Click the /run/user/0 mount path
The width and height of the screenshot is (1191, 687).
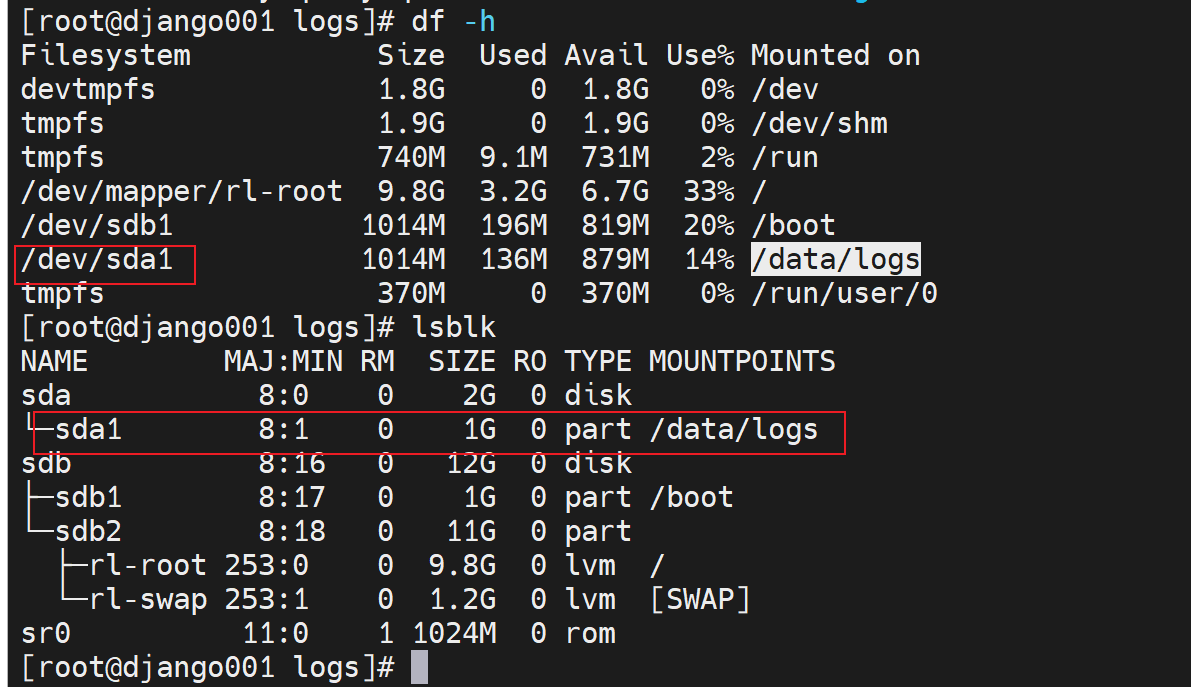pyautogui.click(x=843, y=294)
